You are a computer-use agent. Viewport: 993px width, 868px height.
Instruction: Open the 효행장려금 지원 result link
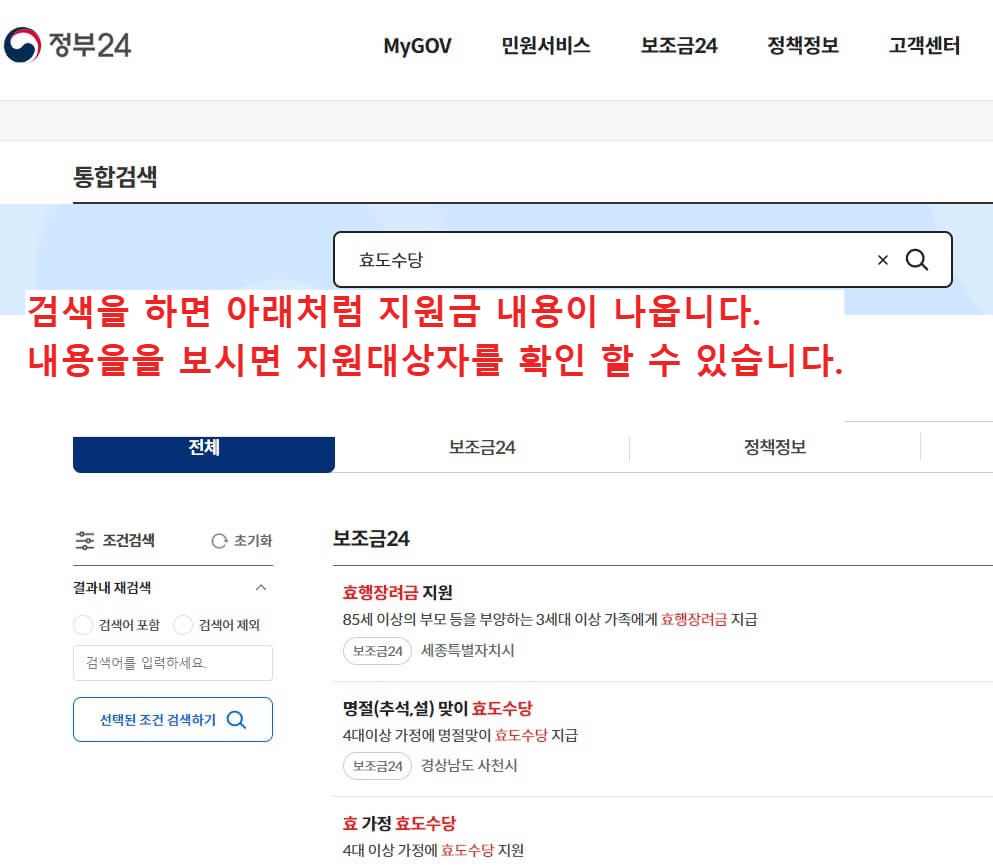[397, 593]
